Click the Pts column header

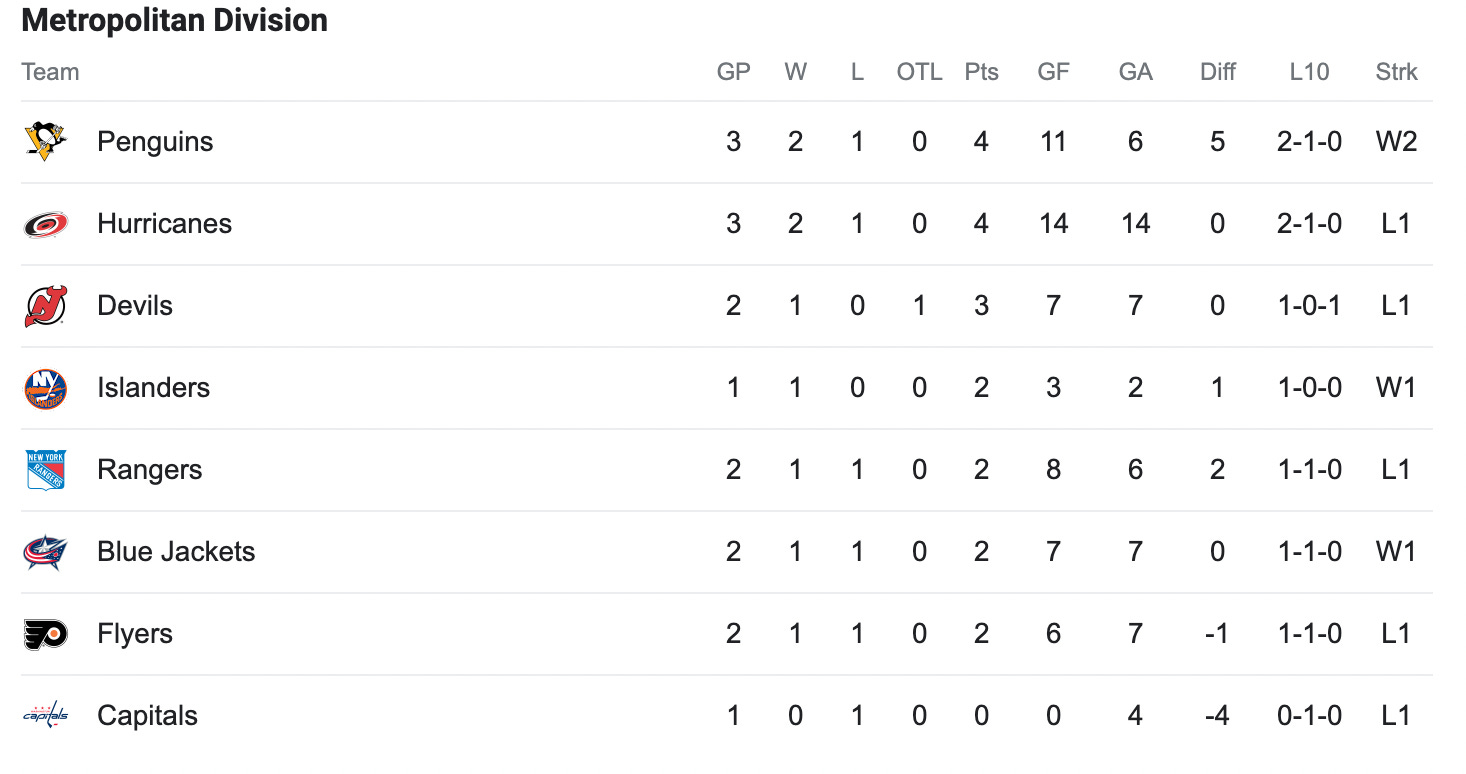click(x=981, y=72)
